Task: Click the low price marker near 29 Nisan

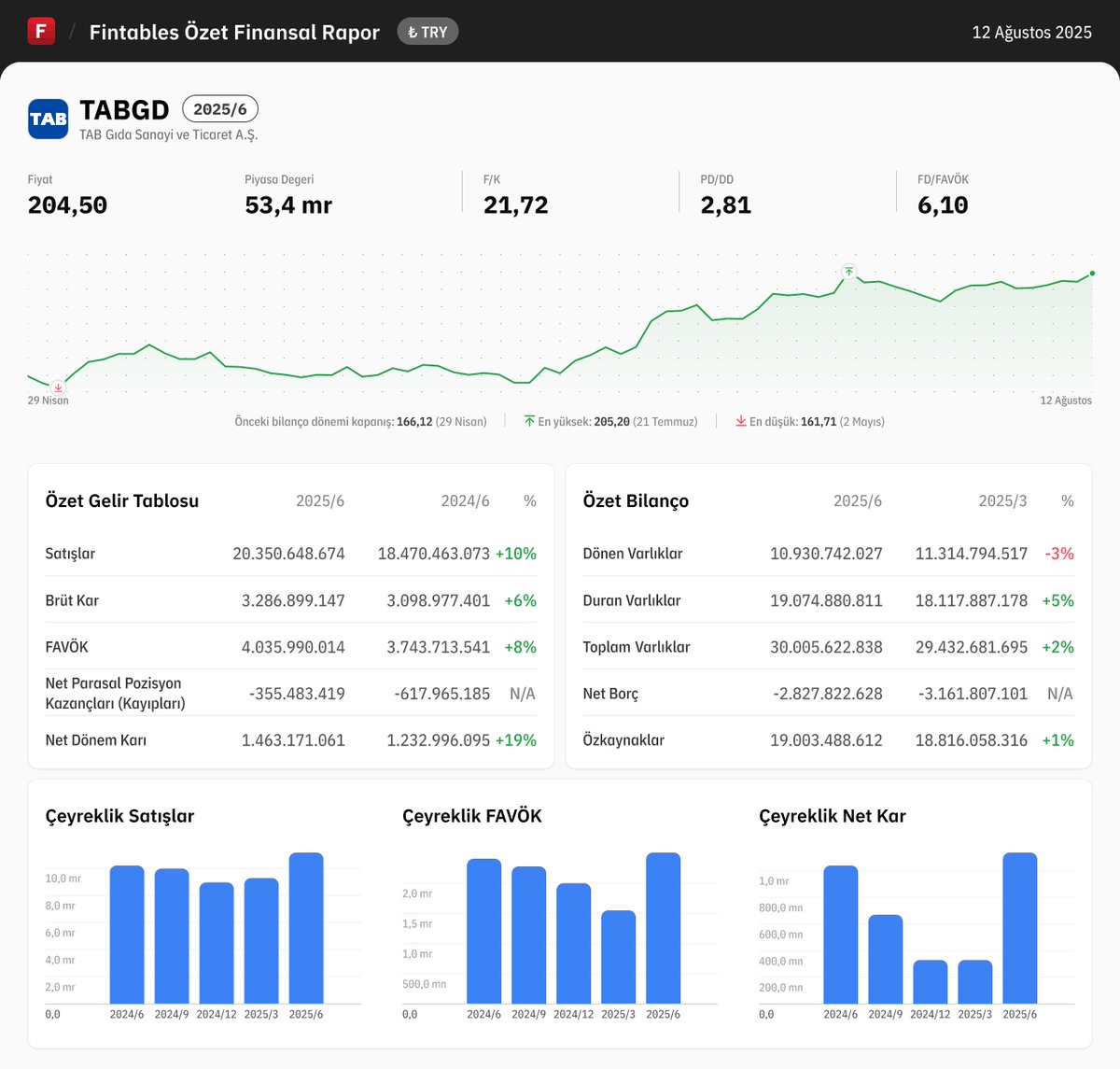Action: coord(57,387)
